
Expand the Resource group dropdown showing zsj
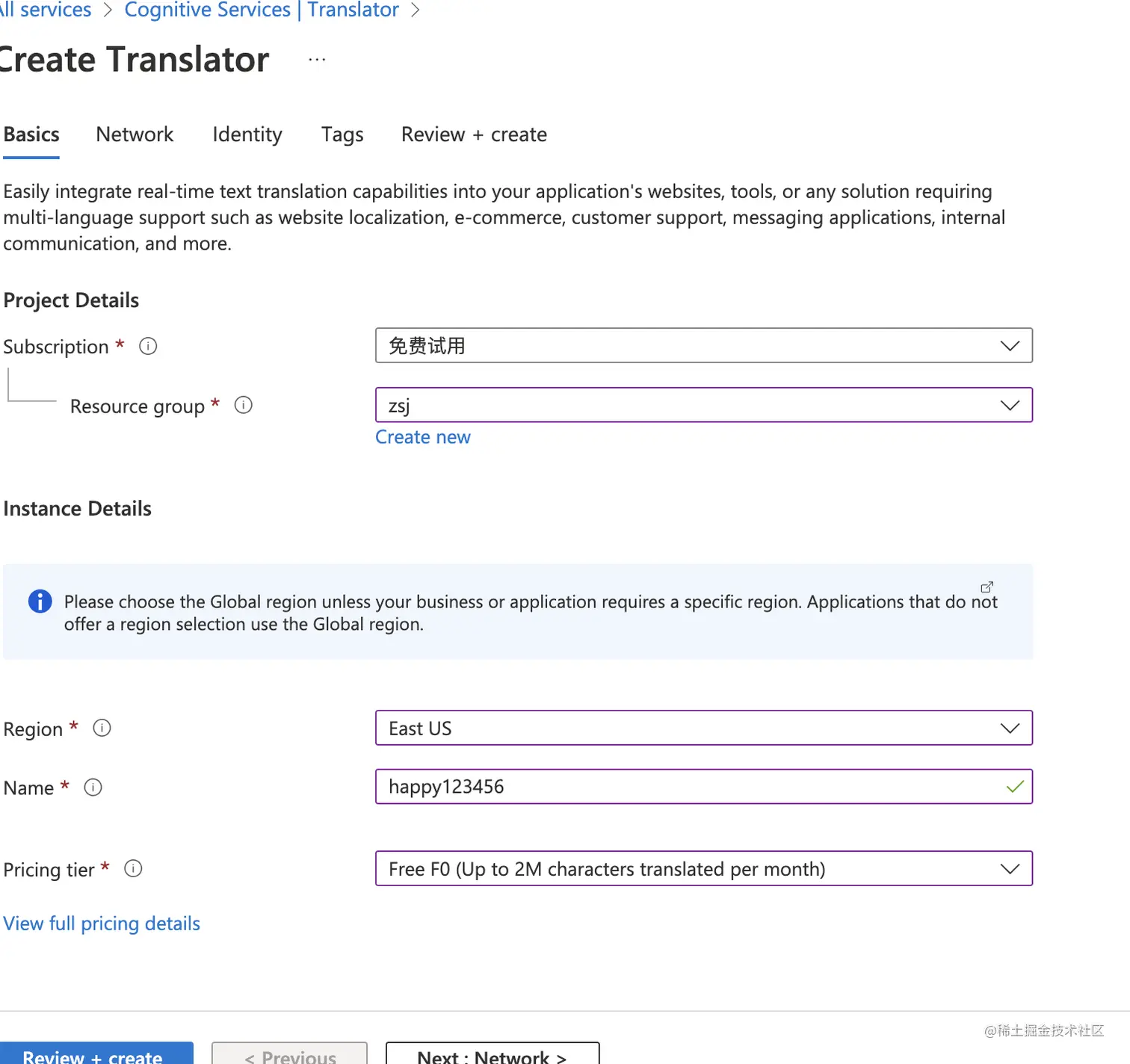[x=704, y=405]
